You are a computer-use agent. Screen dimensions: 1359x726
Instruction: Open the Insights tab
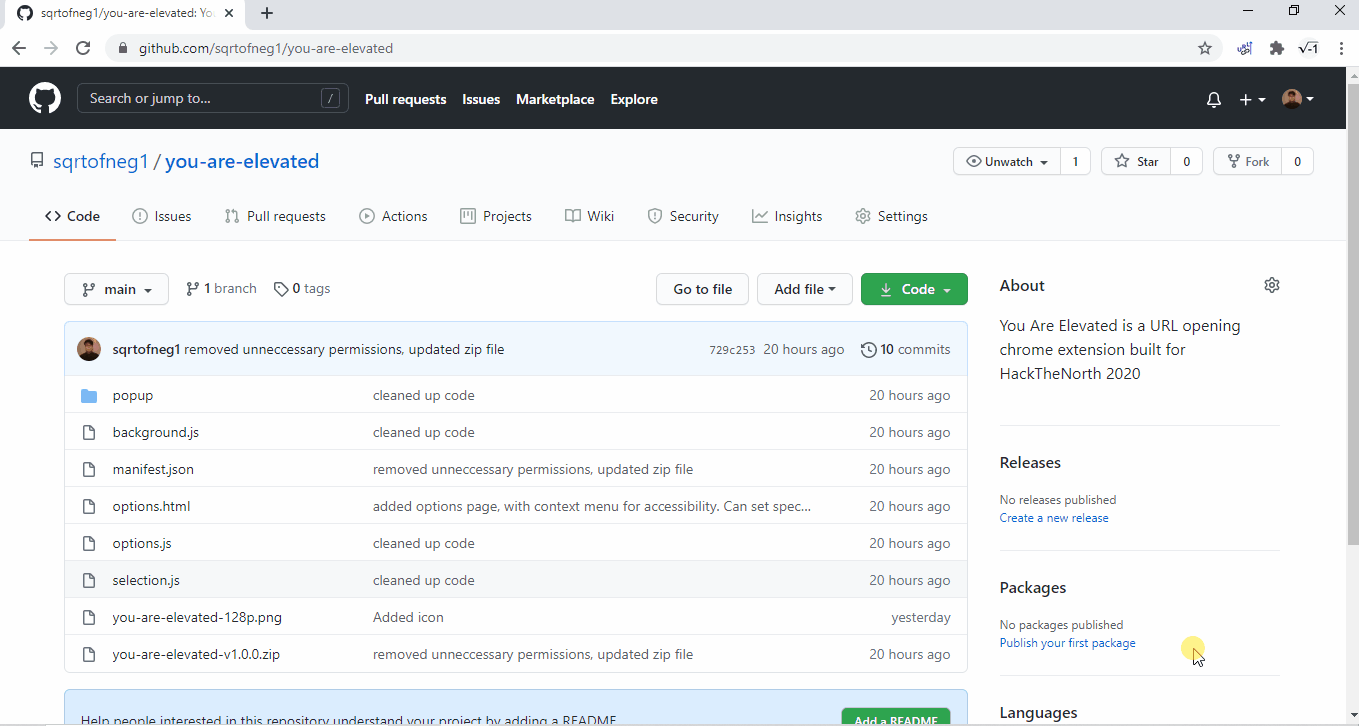point(787,216)
